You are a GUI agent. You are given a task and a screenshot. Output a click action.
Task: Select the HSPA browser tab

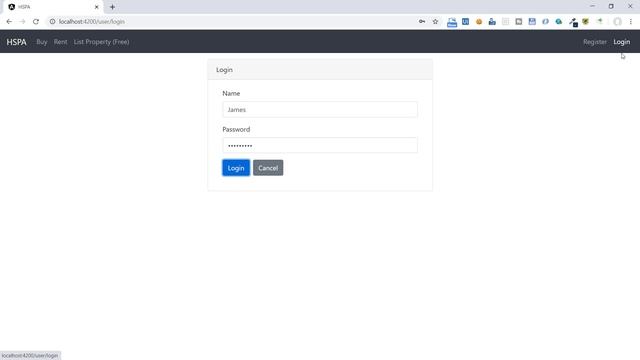[x=53, y=7]
